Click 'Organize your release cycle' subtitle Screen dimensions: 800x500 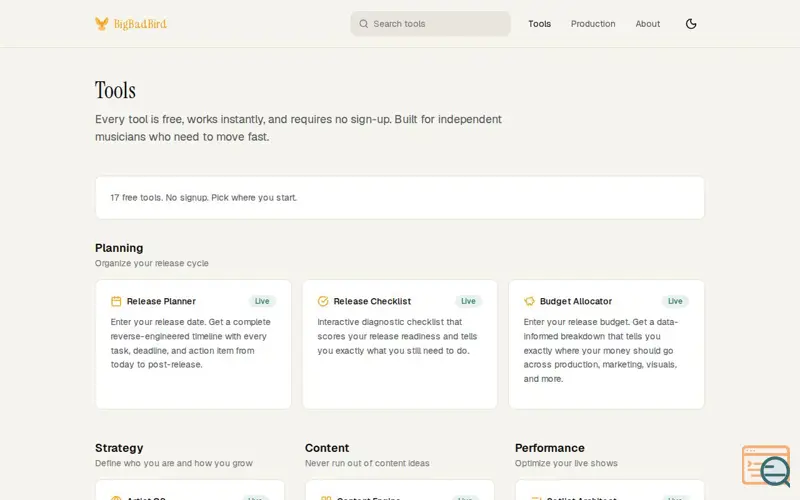(152, 263)
